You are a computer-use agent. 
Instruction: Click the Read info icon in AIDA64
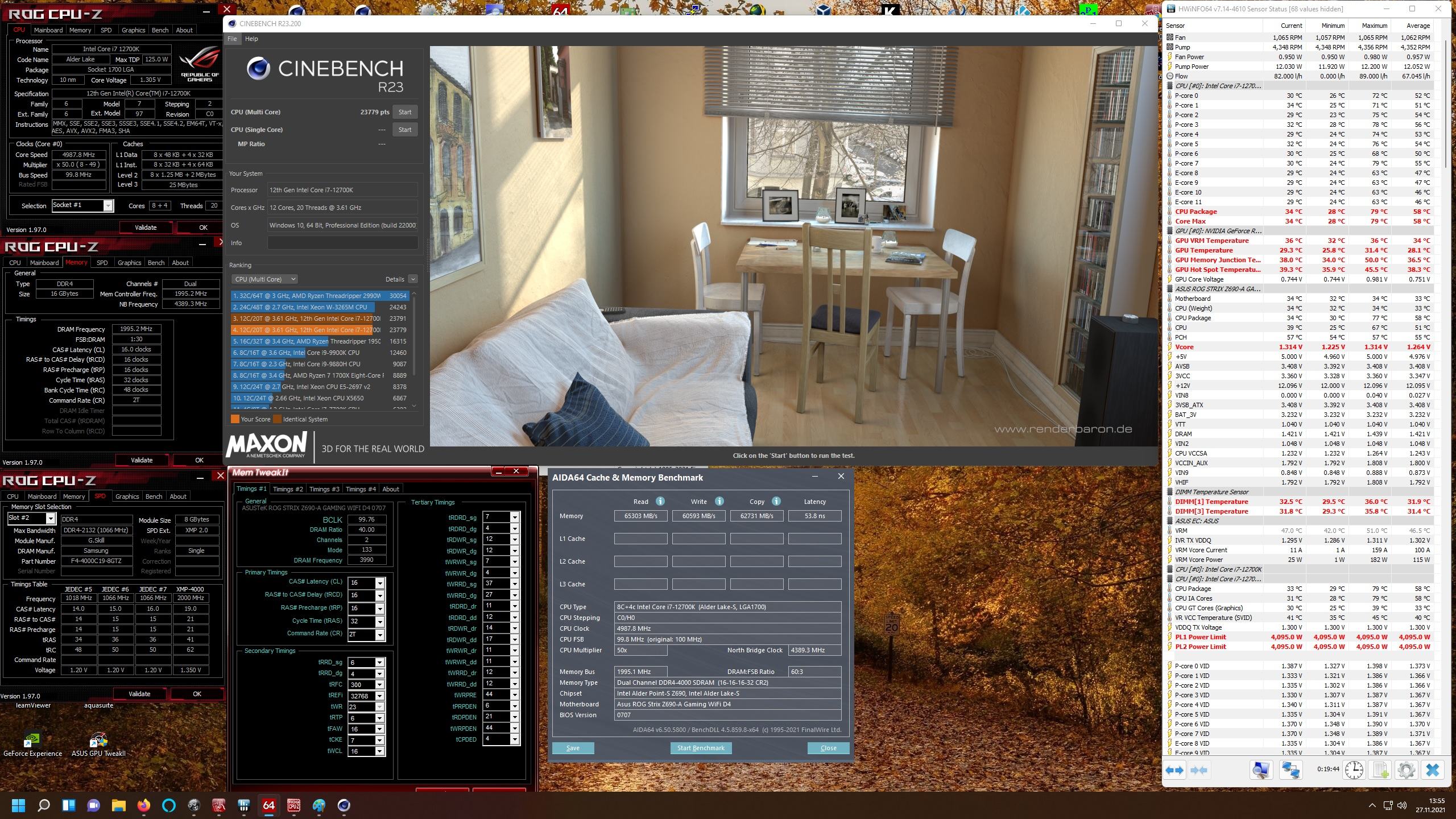660,501
